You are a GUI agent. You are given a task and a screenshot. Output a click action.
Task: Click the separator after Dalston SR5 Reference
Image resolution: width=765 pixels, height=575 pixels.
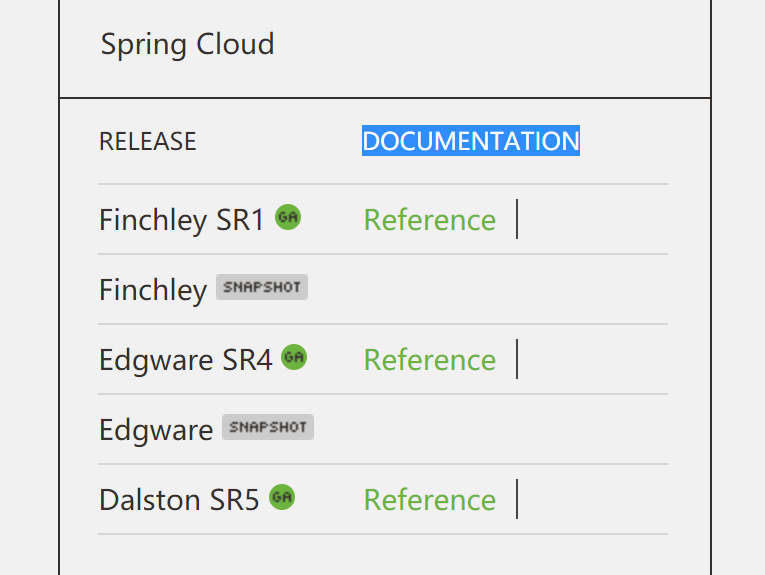517,499
